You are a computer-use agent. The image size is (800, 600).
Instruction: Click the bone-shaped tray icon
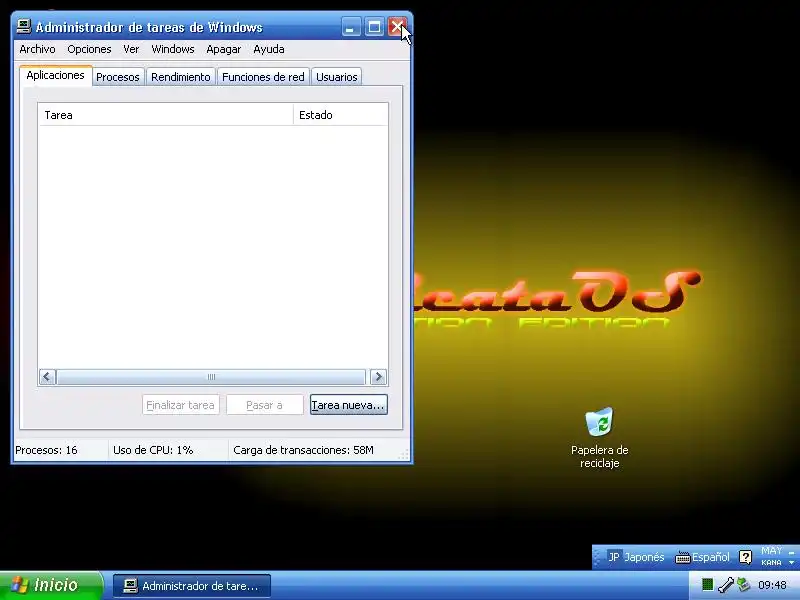726,585
